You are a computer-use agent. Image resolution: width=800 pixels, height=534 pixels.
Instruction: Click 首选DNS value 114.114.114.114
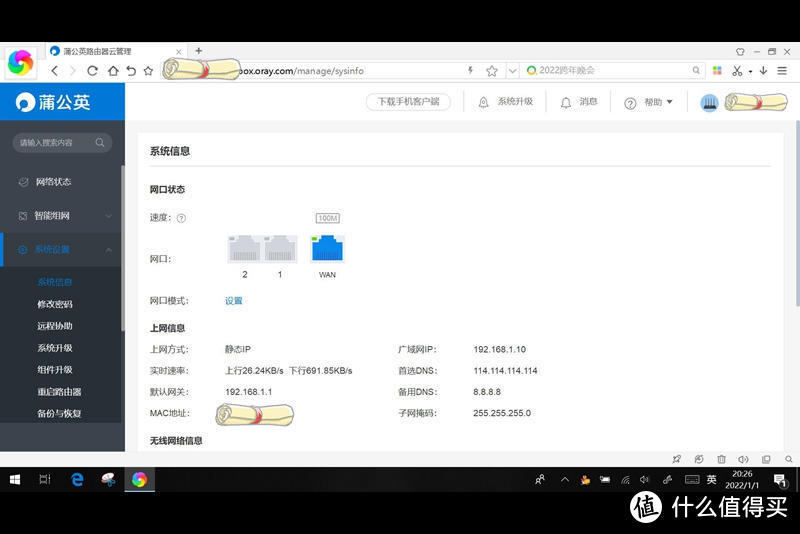pyautogui.click(x=505, y=371)
